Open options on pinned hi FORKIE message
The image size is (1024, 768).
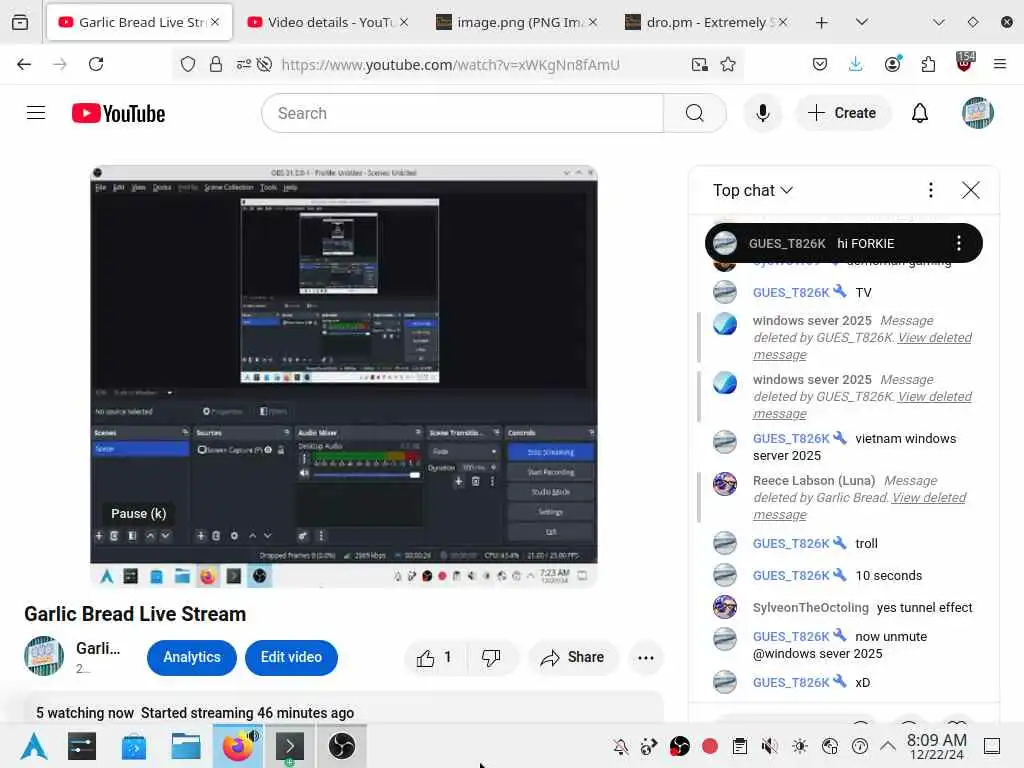[x=959, y=244]
